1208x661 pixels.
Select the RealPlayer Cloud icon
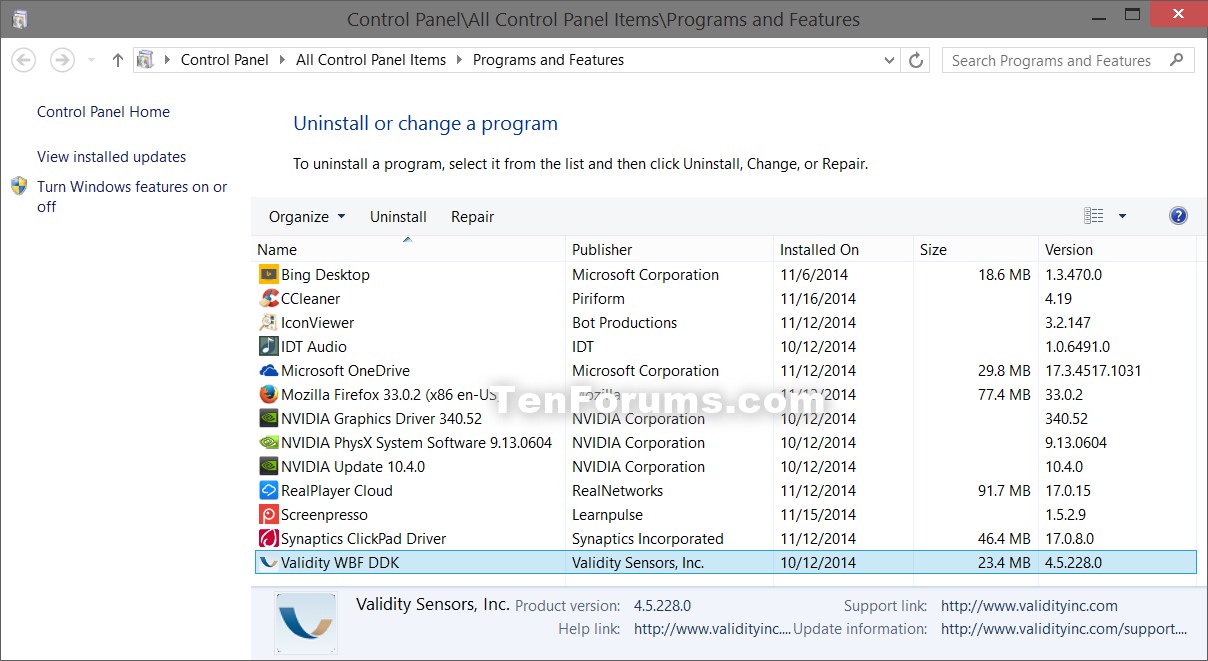pyautogui.click(x=268, y=490)
